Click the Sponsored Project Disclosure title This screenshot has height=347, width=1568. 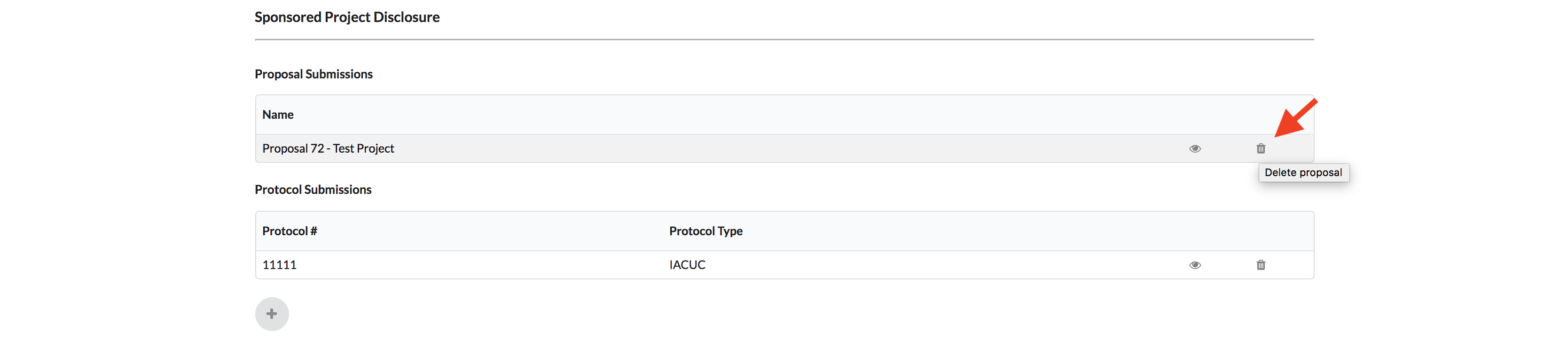click(x=347, y=17)
